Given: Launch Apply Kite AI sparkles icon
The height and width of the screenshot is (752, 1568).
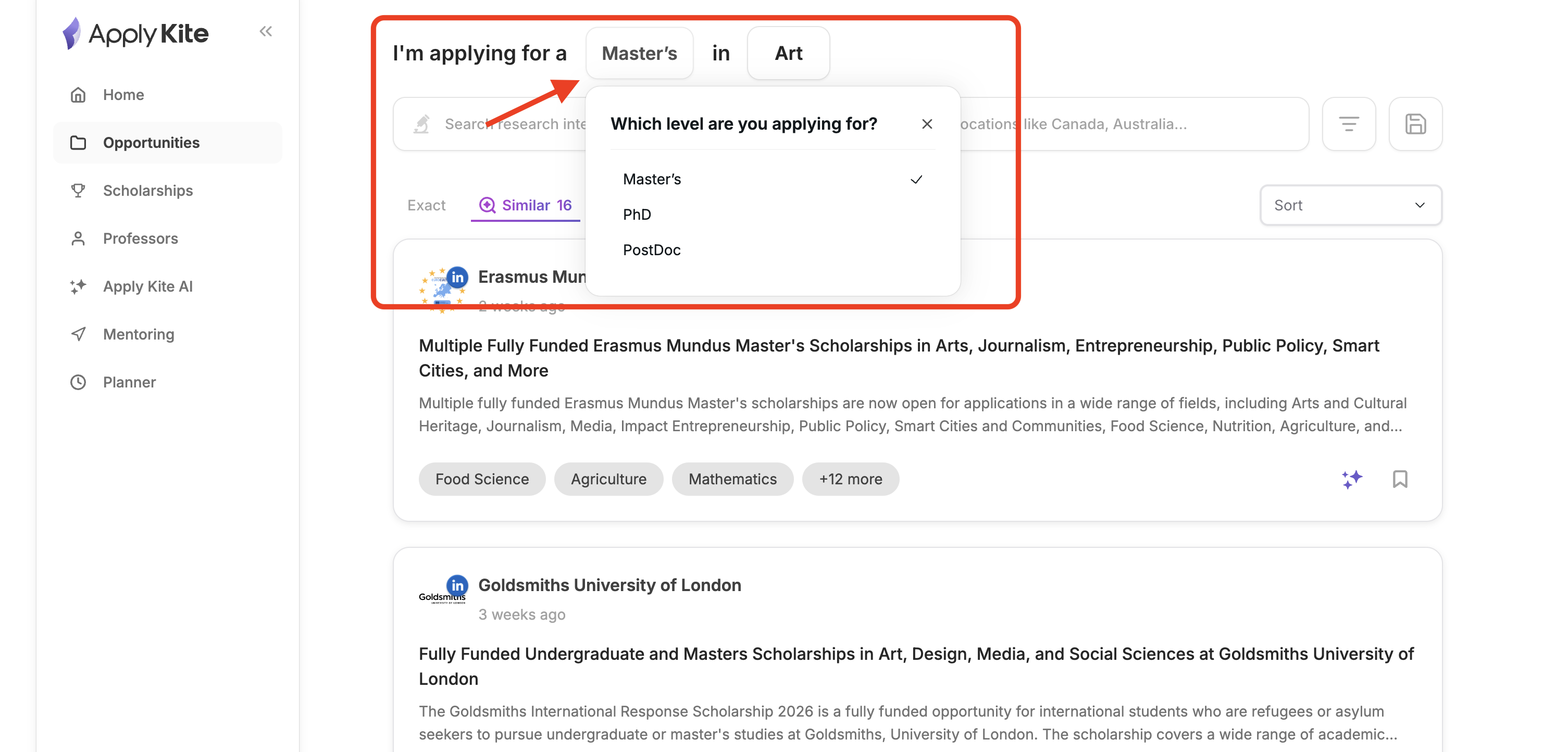Looking at the screenshot, I should [78, 286].
